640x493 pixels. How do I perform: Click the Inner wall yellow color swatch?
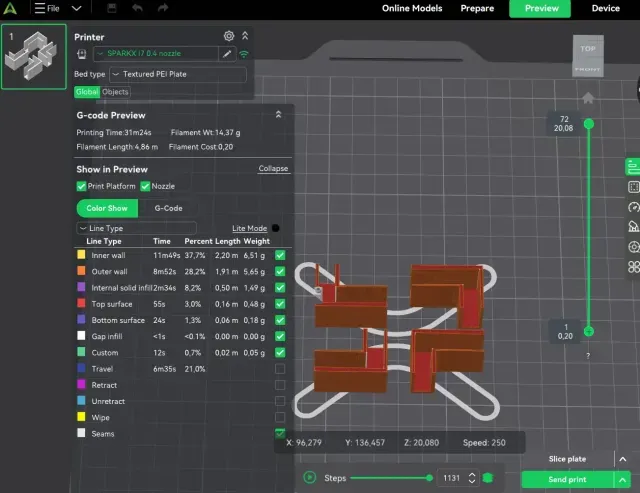point(81,255)
